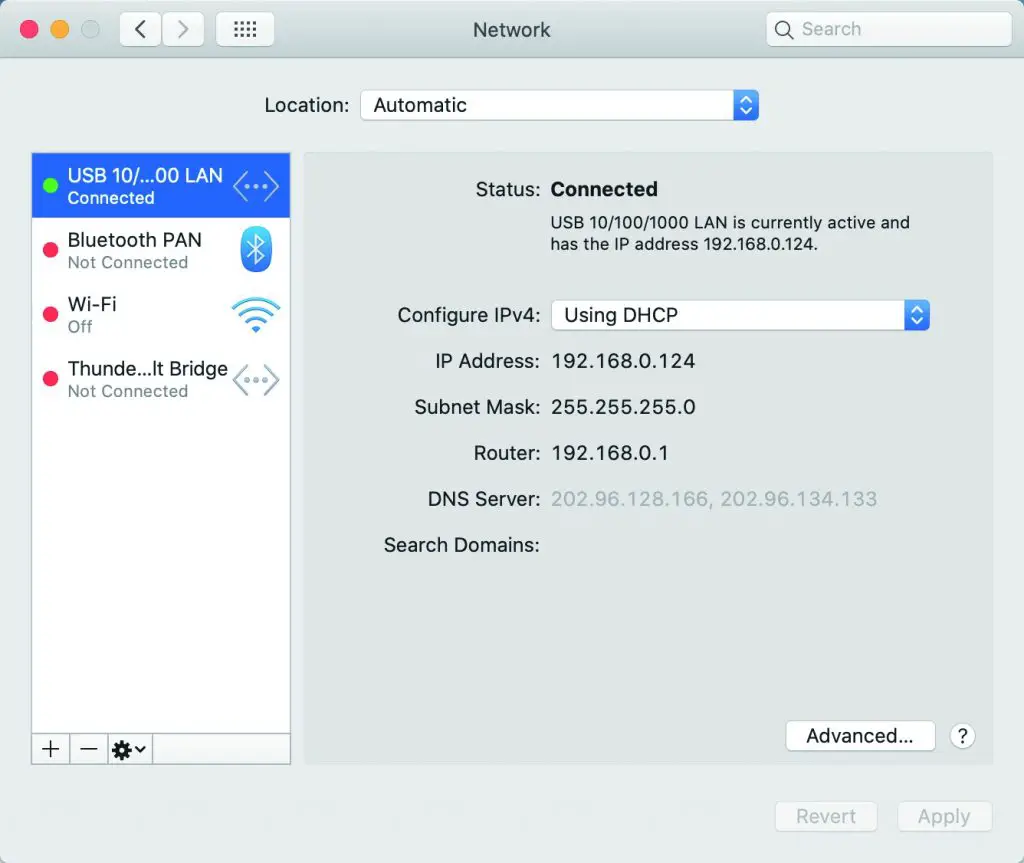
Task: Open the help question mark button
Action: point(962,736)
